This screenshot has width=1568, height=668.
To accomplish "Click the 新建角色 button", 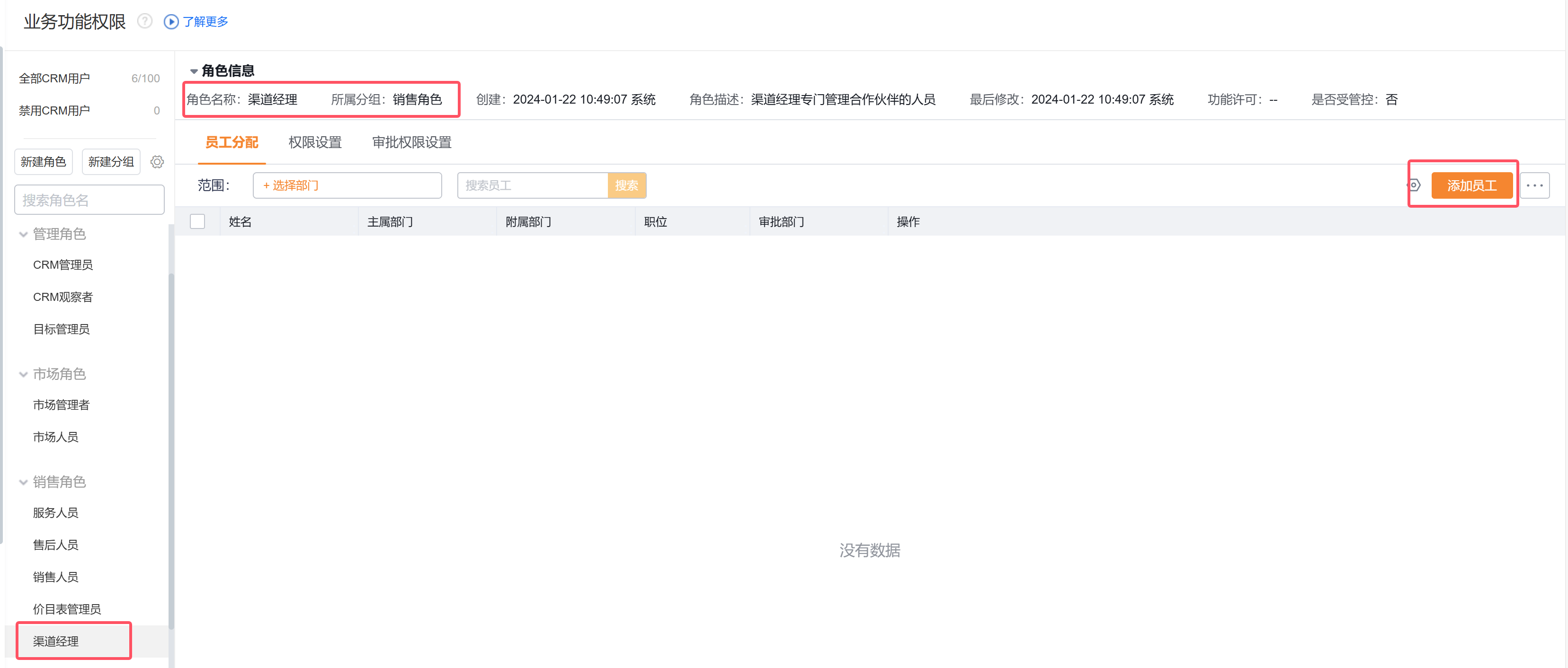I will coord(43,162).
